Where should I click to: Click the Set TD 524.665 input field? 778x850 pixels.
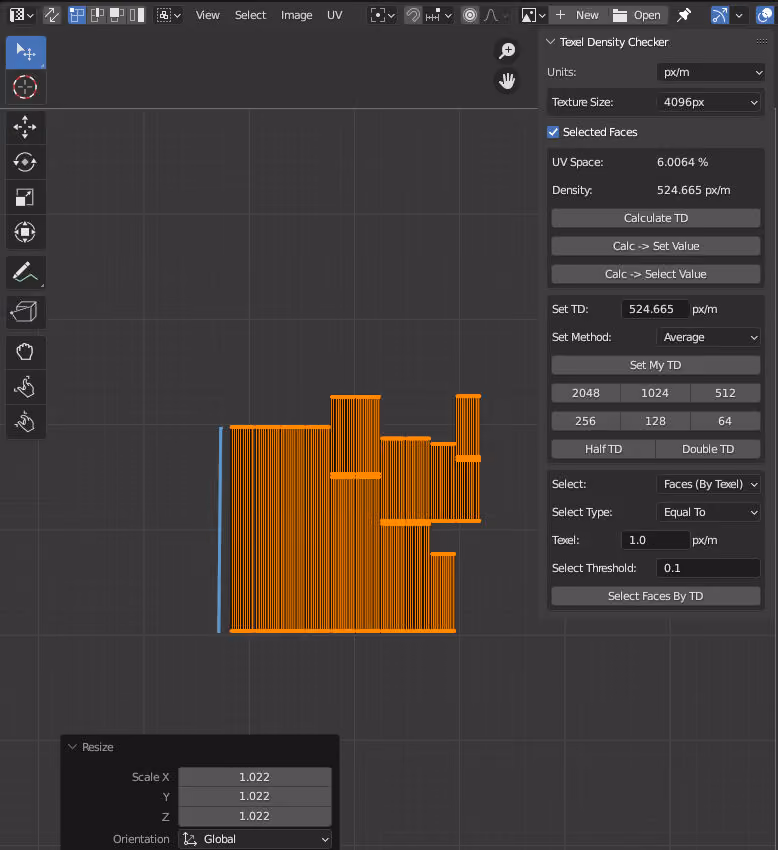coord(655,309)
